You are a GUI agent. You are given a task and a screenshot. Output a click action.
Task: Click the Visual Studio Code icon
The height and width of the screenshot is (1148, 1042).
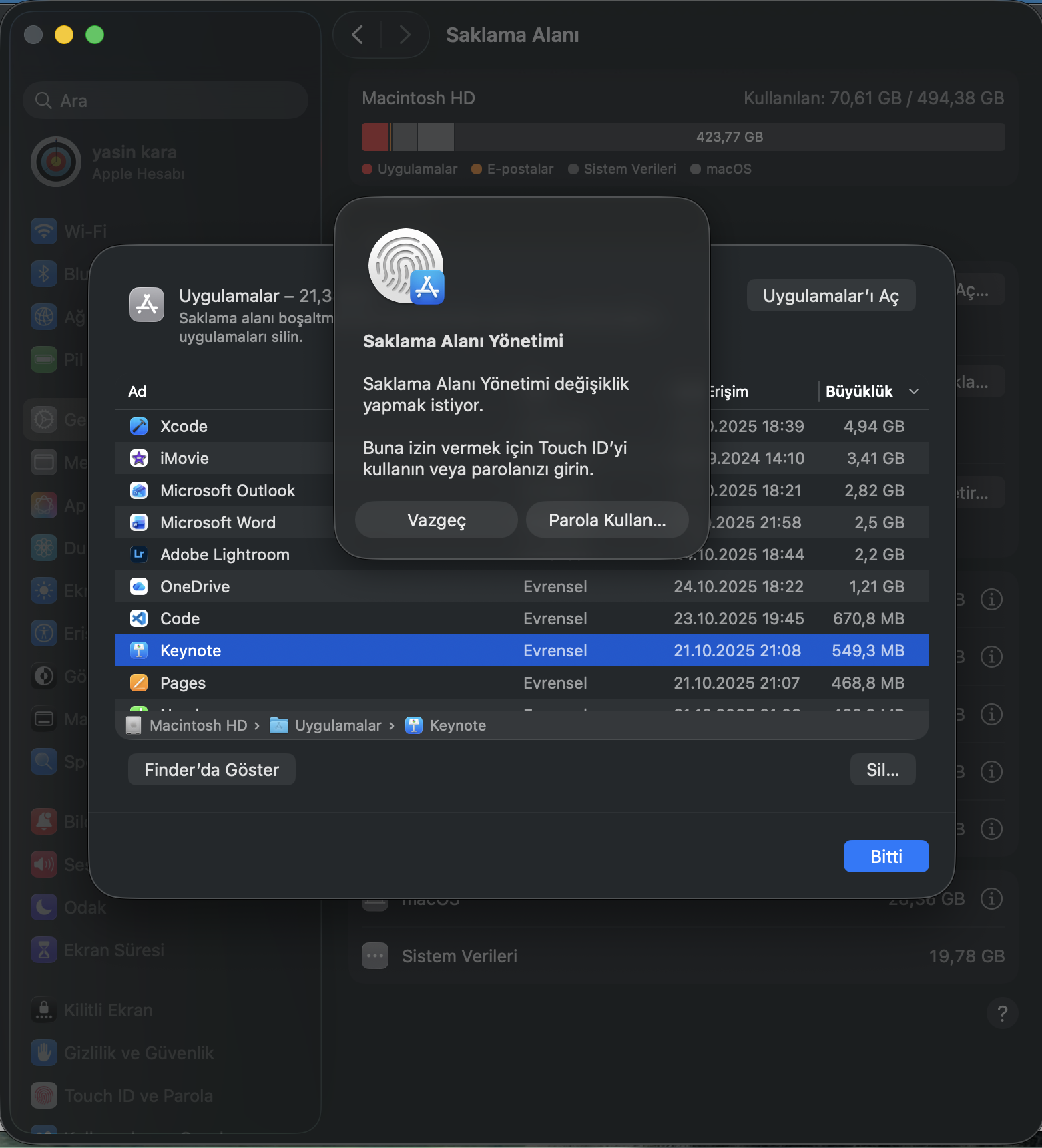[x=139, y=618]
